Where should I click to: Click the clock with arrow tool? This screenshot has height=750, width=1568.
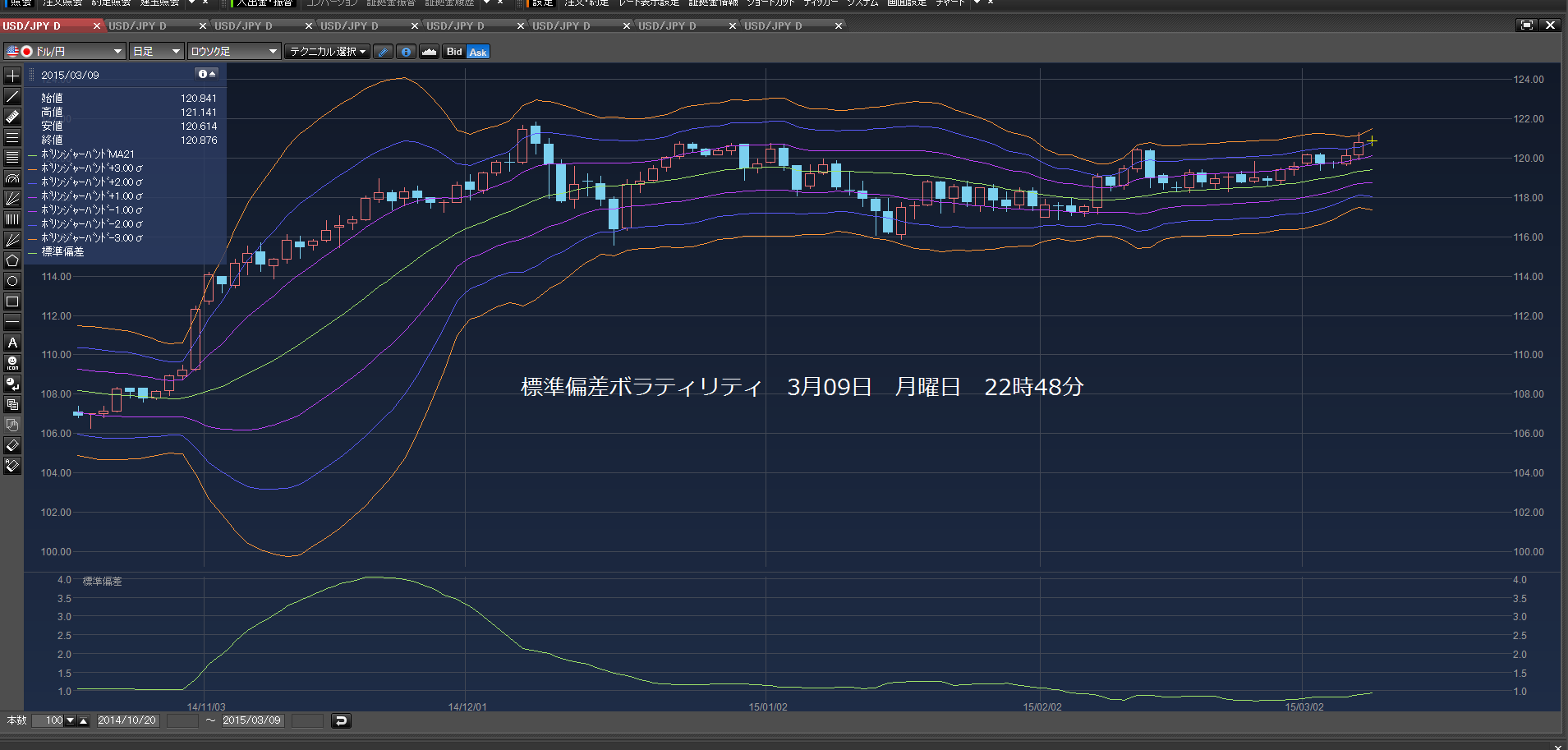pyautogui.click(x=12, y=384)
